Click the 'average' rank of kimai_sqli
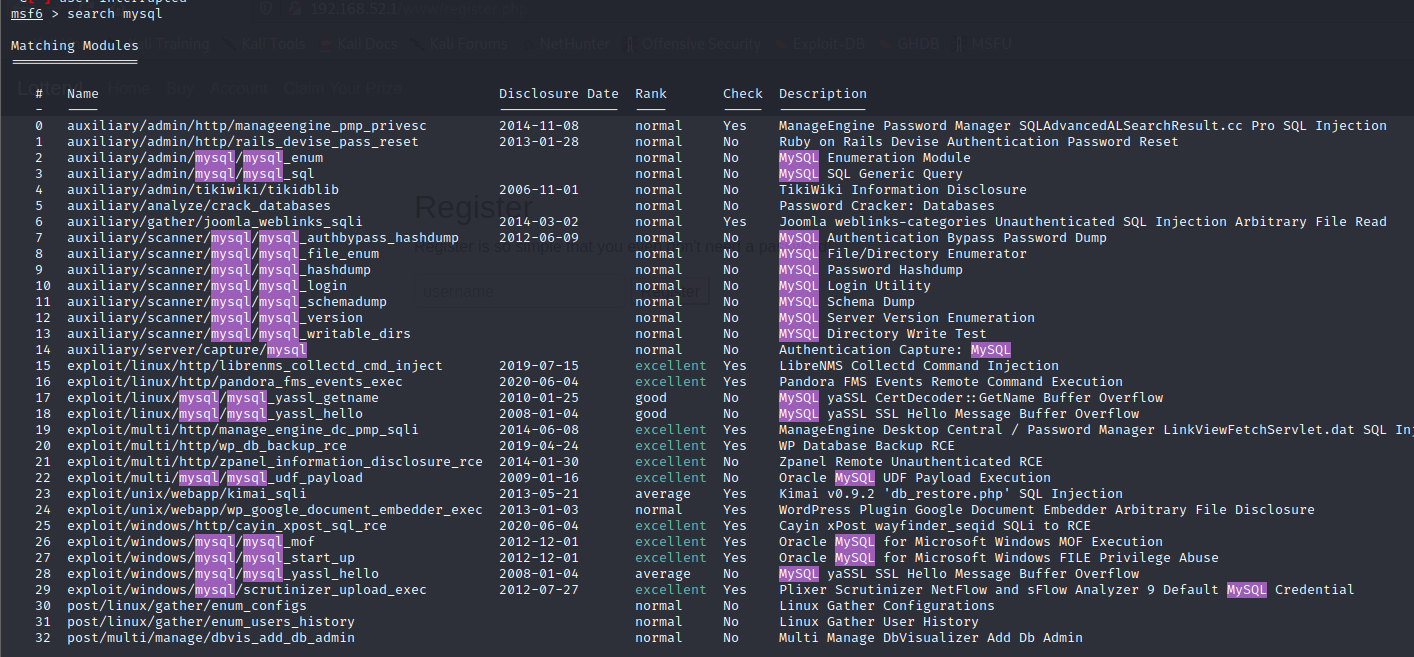Viewport: 1414px width, 657px height. click(663, 494)
